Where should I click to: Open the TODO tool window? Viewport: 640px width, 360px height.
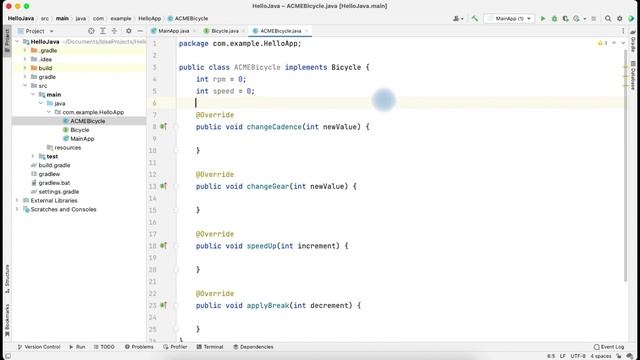(x=104, y=347)
